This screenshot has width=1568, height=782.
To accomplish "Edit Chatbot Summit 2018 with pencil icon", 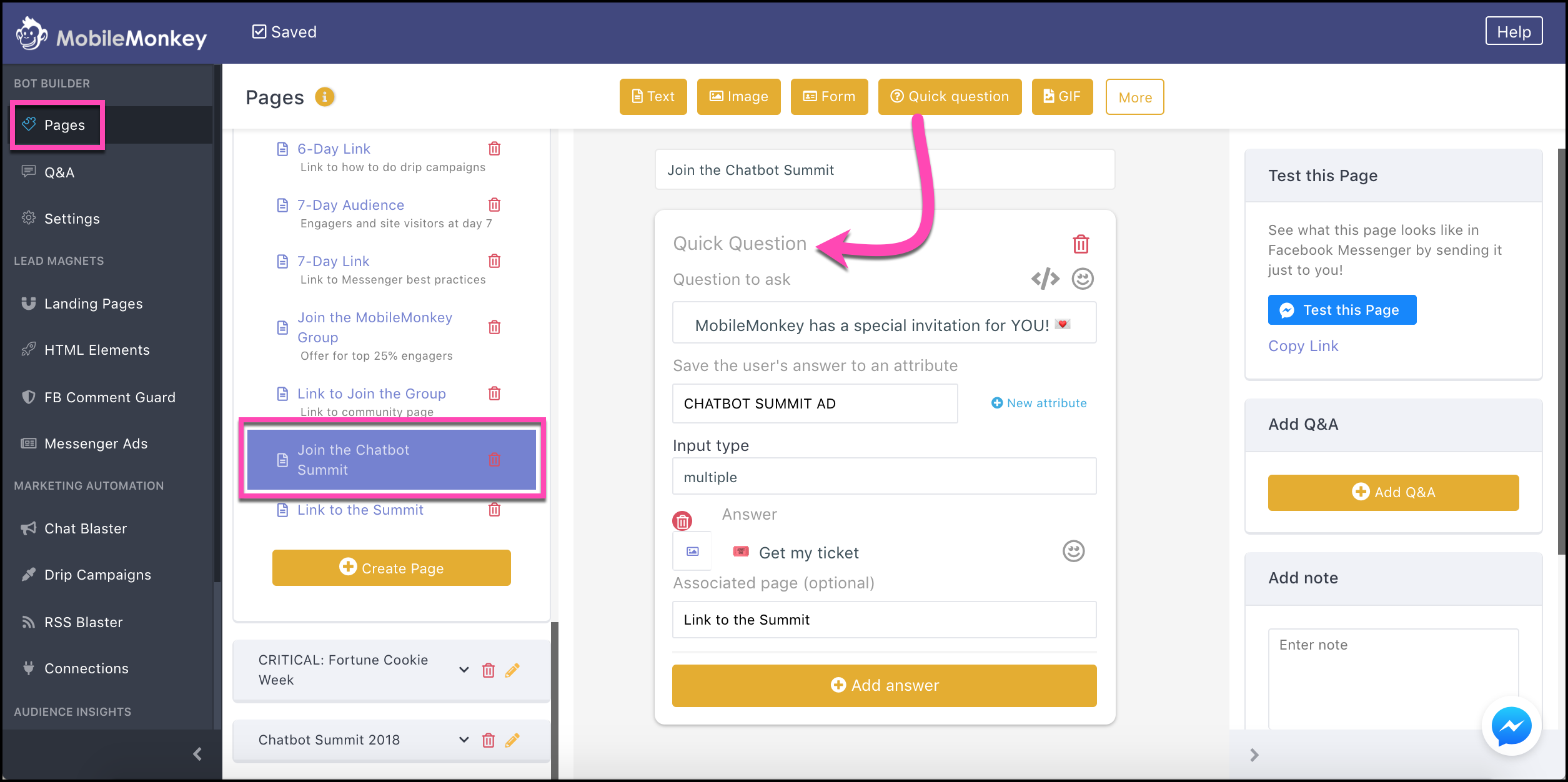I will [512, 740].
